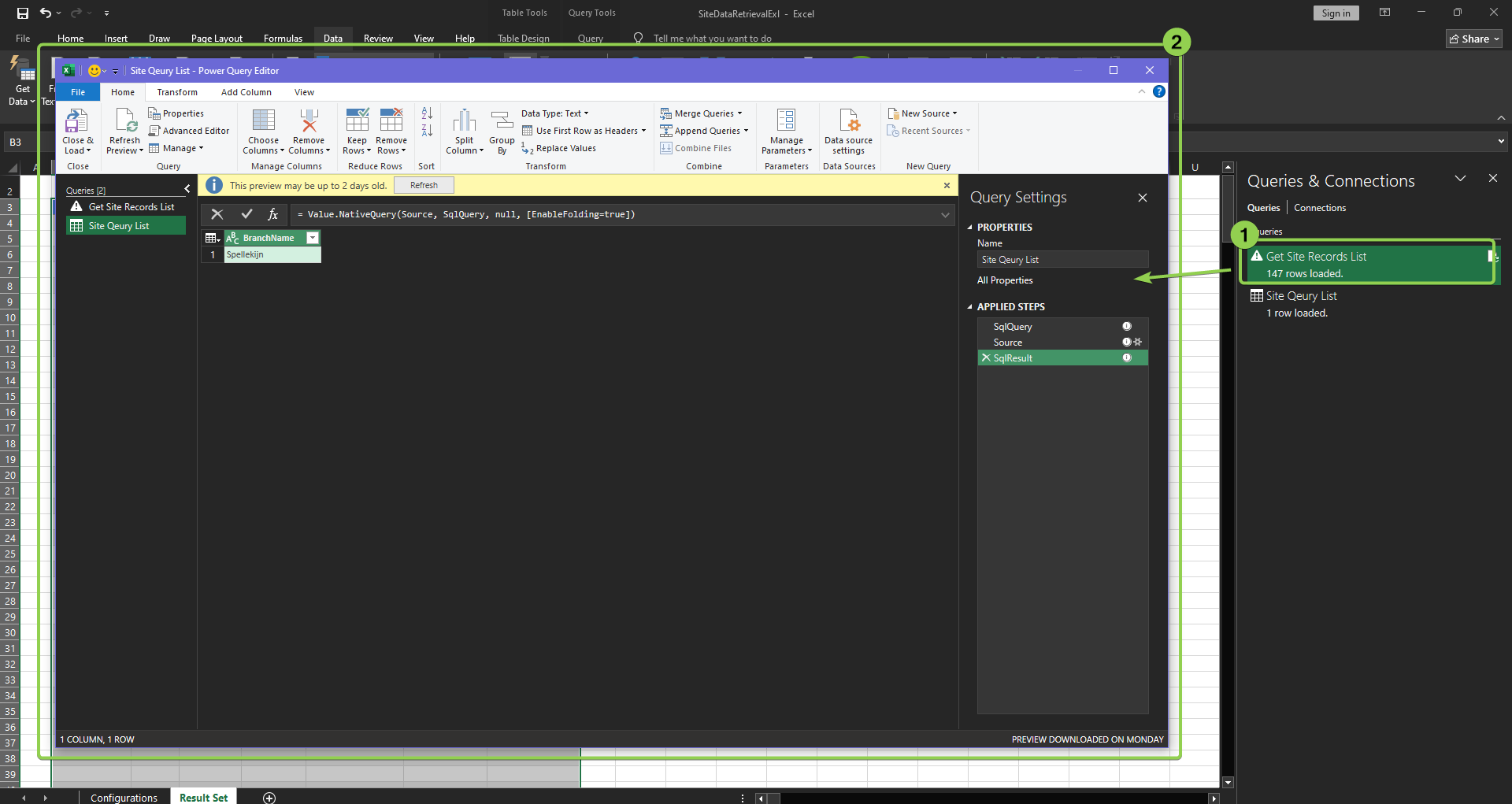Open gear settings for Source step

tap(1137, 342)
